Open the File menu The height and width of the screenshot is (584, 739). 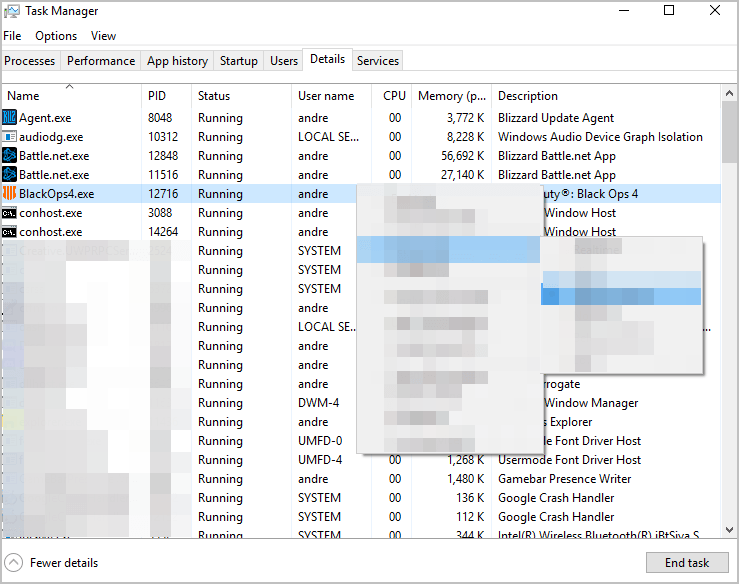click(12, 36)
